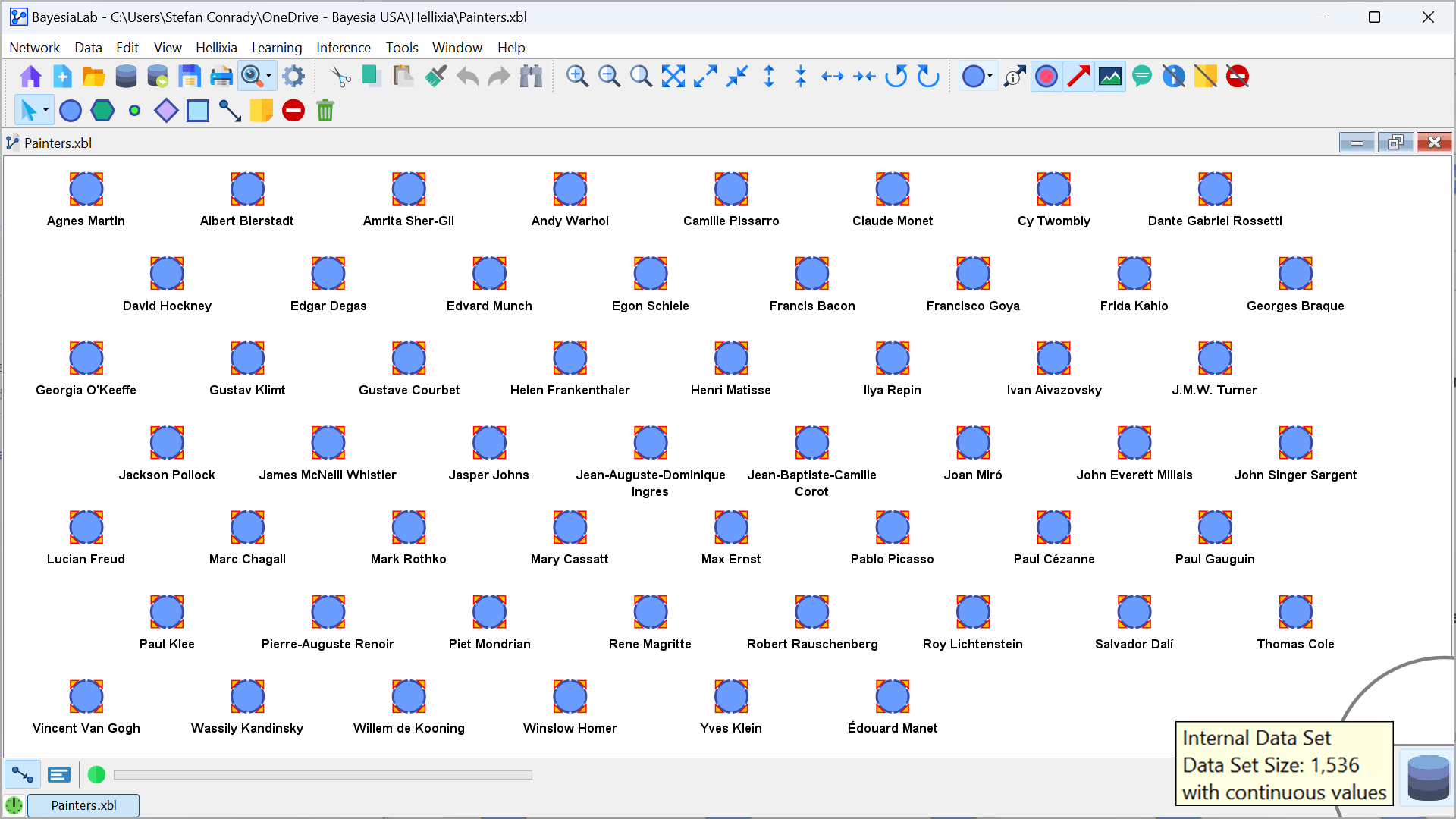Click the rotate counterclockwise icon

[x=896, y=77]
